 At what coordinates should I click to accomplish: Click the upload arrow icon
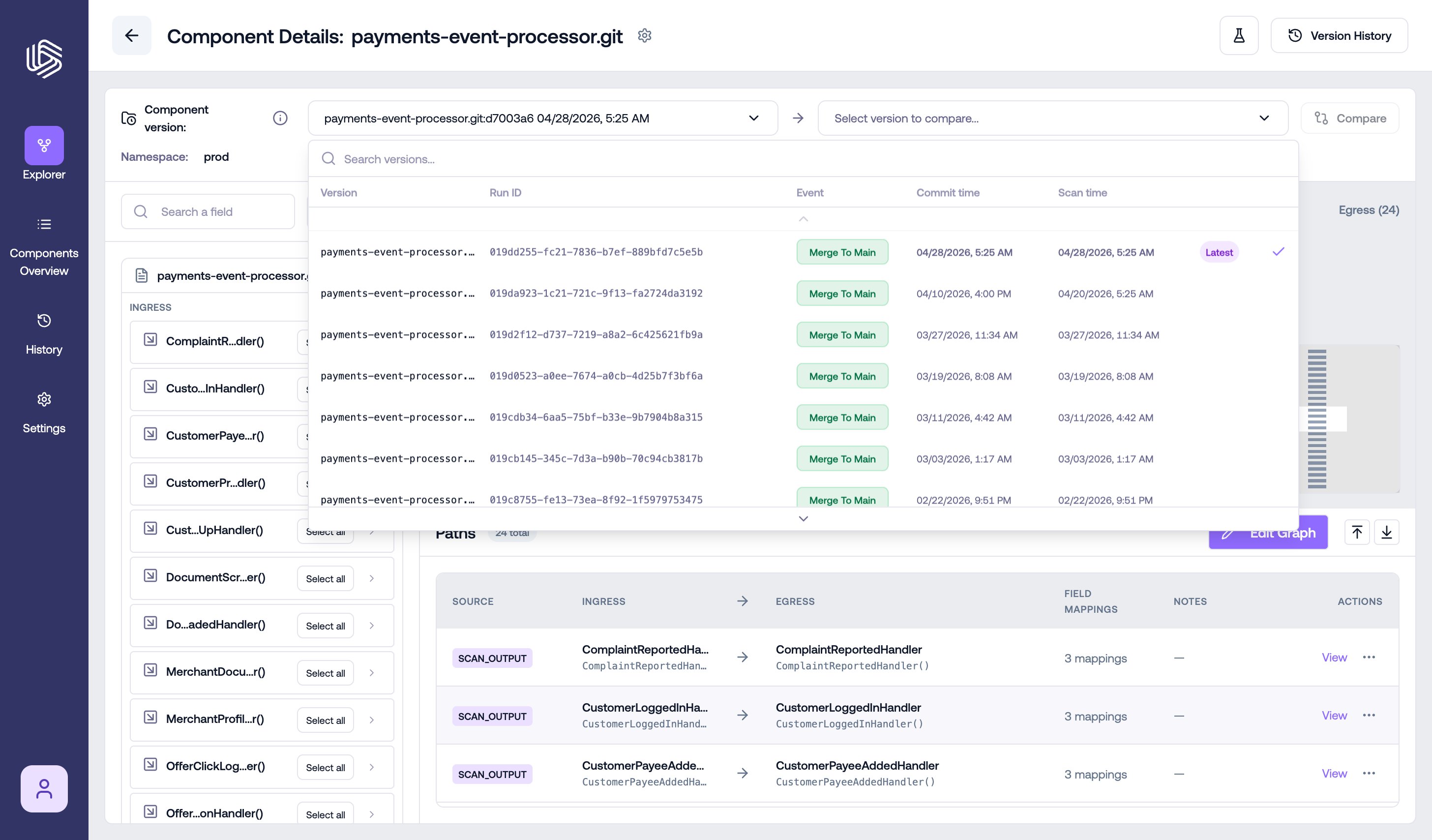1356,532
